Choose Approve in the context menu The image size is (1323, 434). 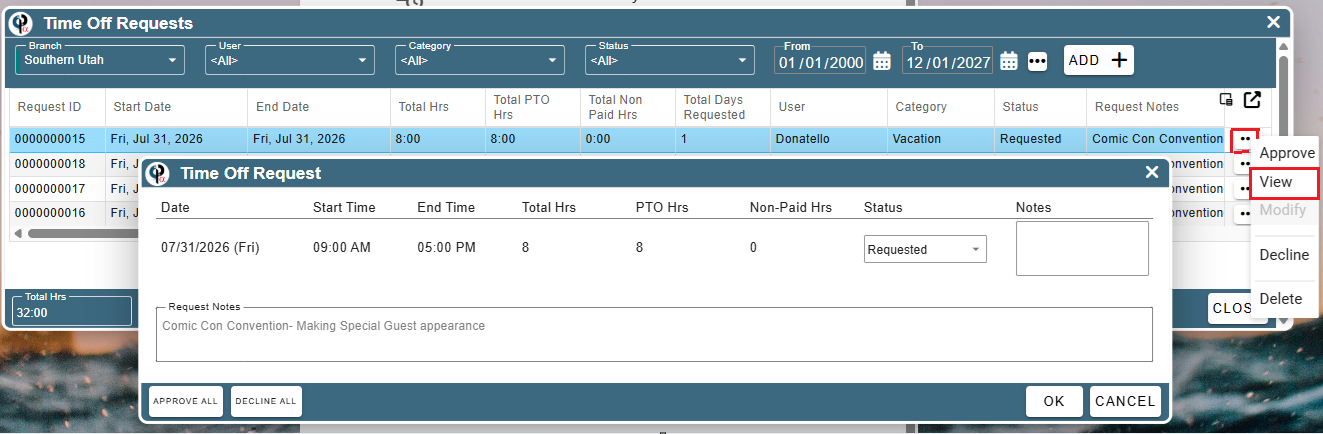pyautogui.click(x=1286, y=153)
